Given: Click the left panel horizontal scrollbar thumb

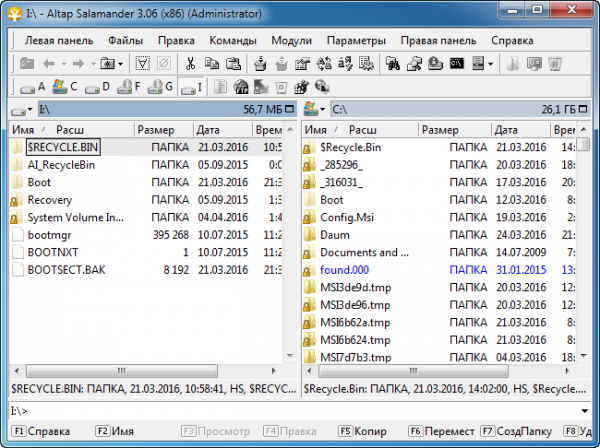Looking at the screenshot, I should click(x=122, y=371).
